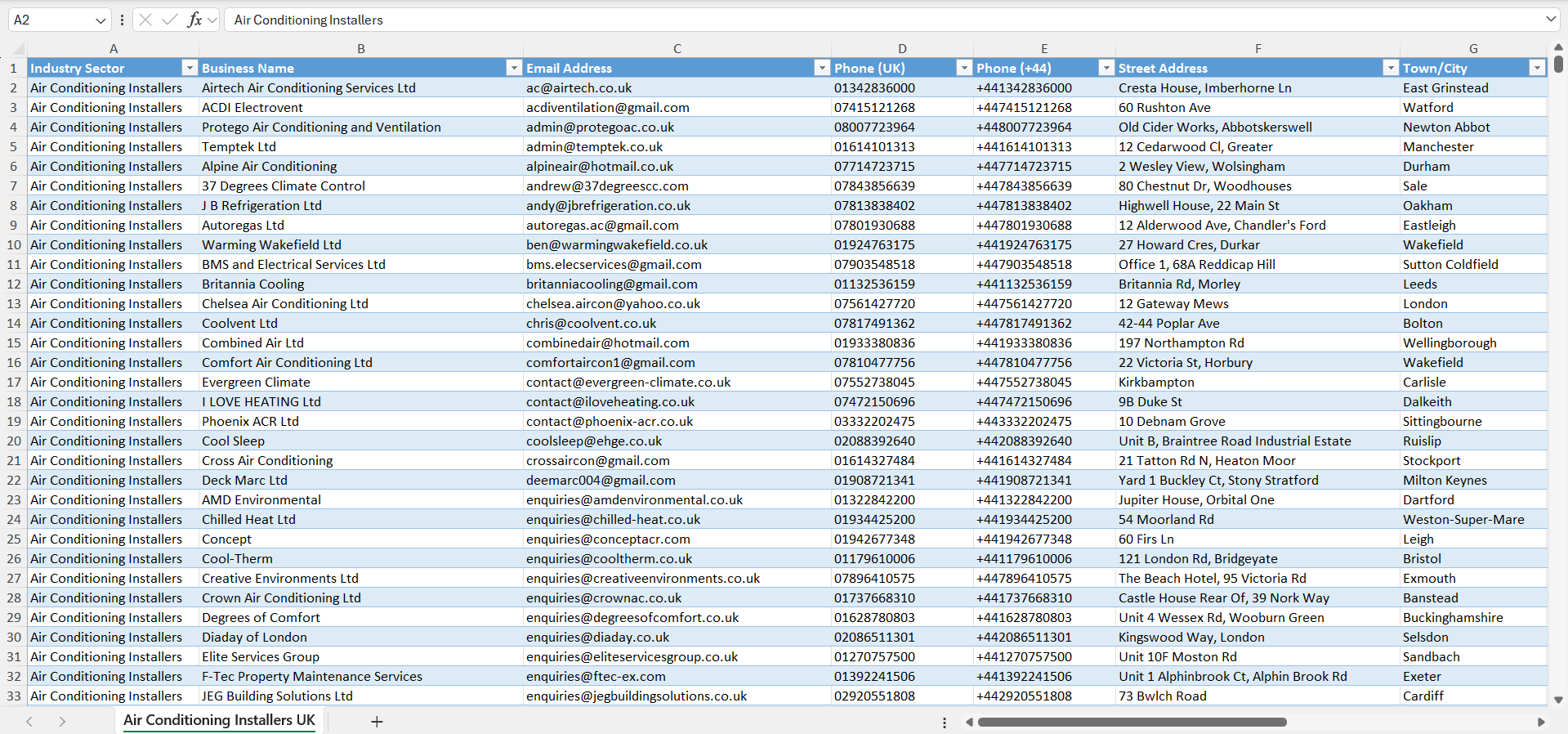The image size is (1568, 734).
Task: Open the fx function dropdown arrow
Action: pos(212,20)
